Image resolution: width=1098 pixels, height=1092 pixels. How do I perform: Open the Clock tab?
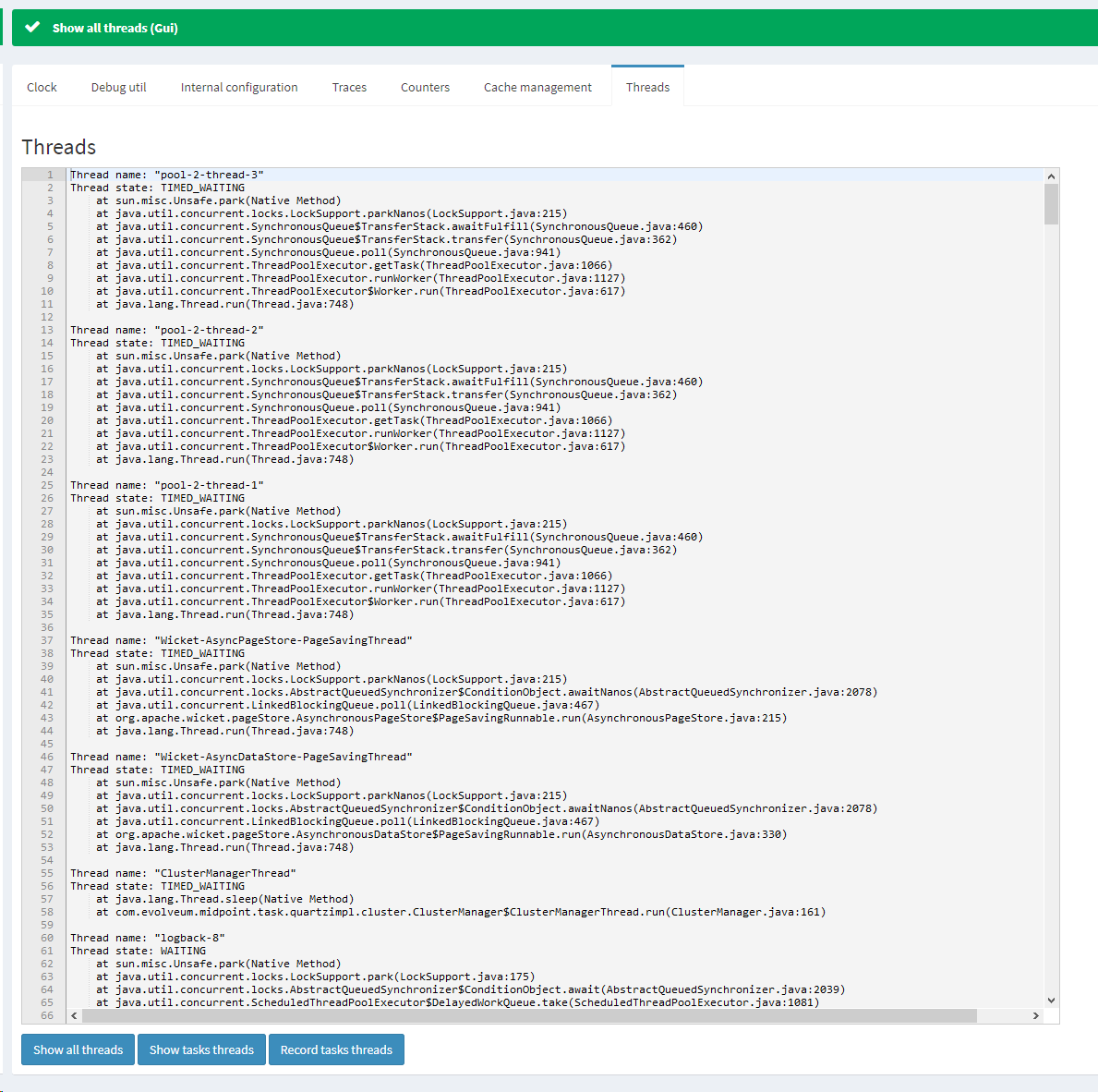(x=42, y=88)
